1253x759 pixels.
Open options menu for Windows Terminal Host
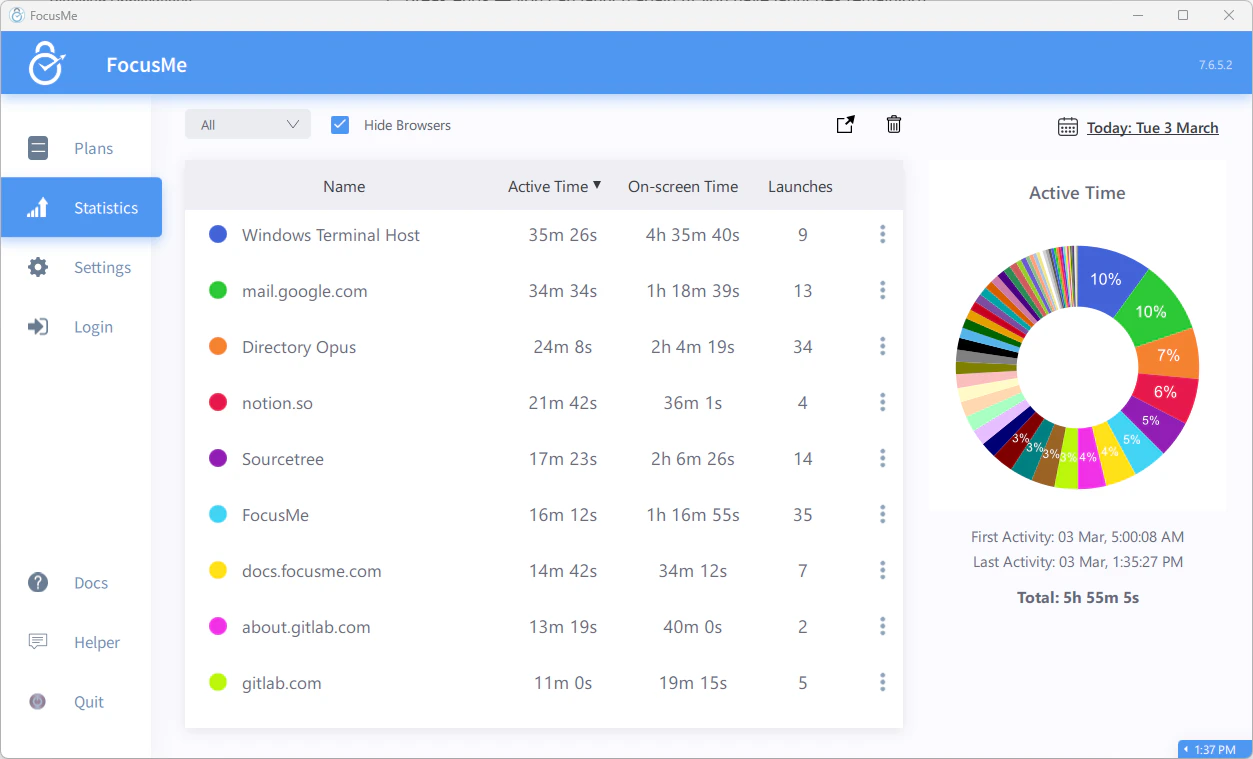click(882, 234)
